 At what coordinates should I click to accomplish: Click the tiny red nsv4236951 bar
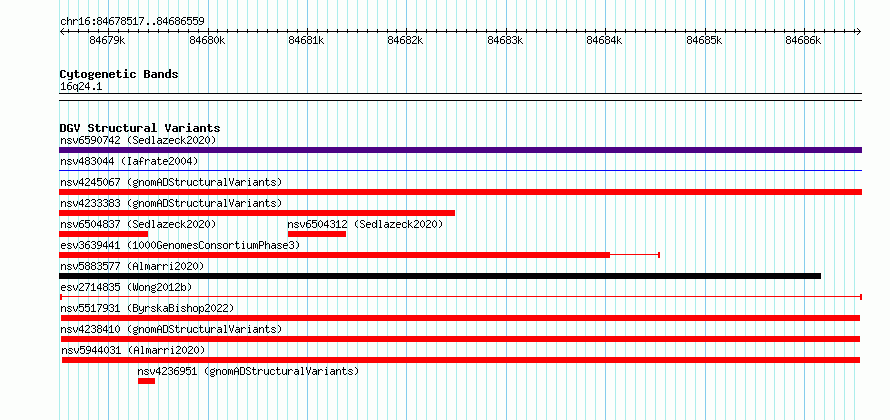click(146, 381)
